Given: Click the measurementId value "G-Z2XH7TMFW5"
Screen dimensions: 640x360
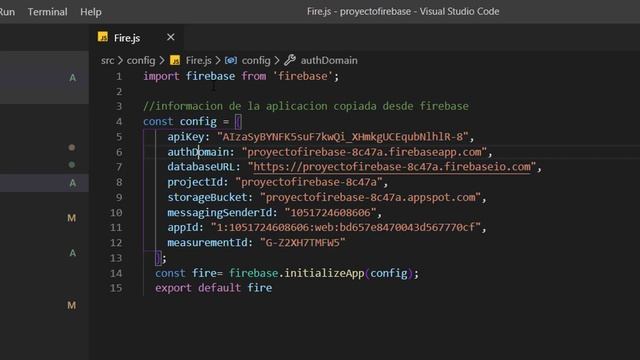Looking at the screenshot, I should coord(302,243).
